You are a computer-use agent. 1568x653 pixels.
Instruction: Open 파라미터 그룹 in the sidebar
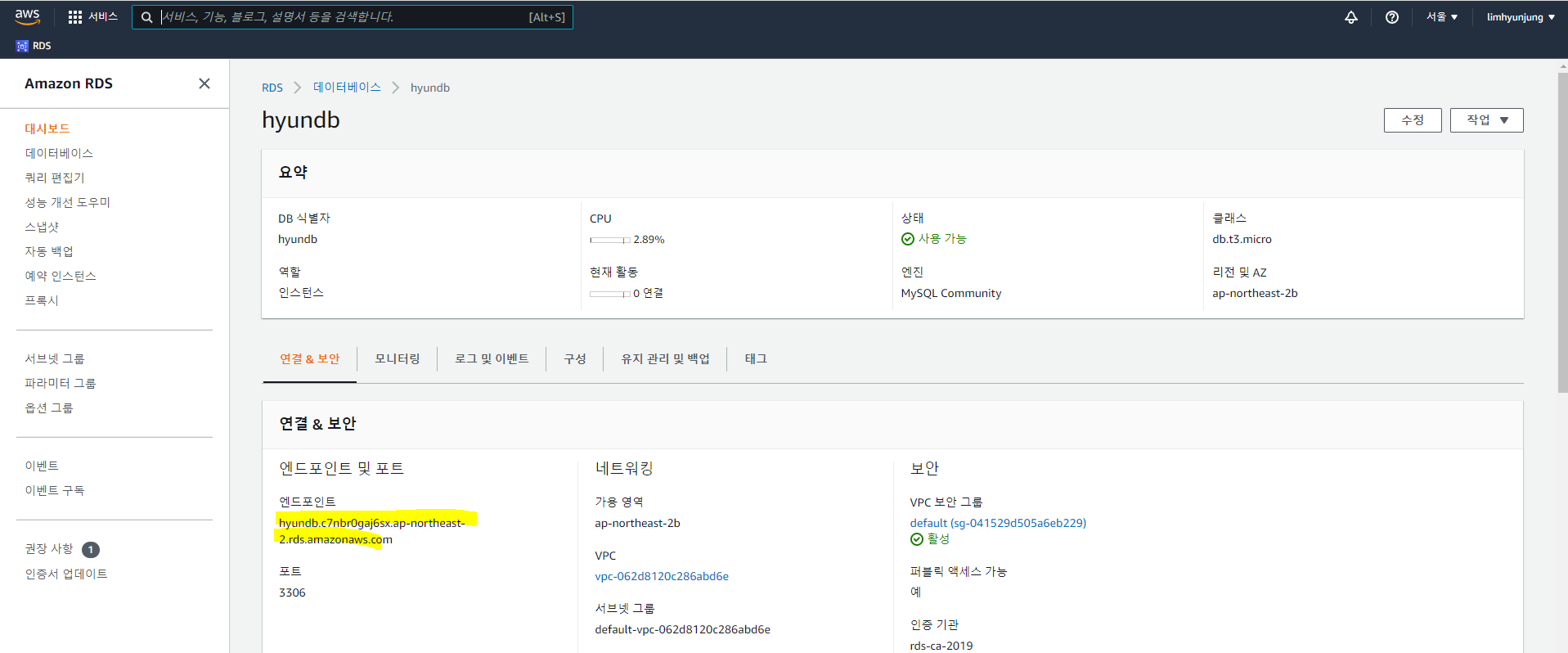61,383
